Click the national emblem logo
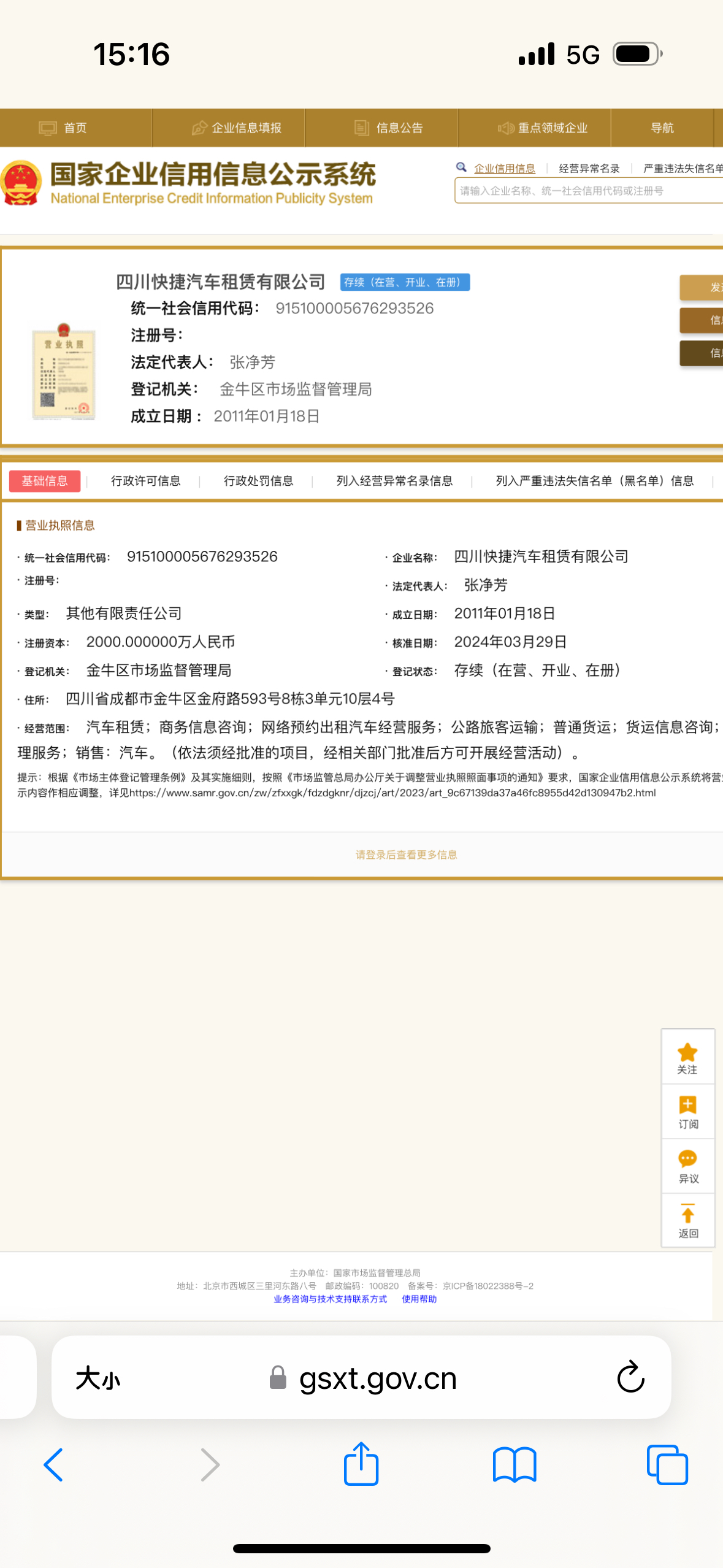Viewport: 723px width, 1568px height. pos(21,183)
